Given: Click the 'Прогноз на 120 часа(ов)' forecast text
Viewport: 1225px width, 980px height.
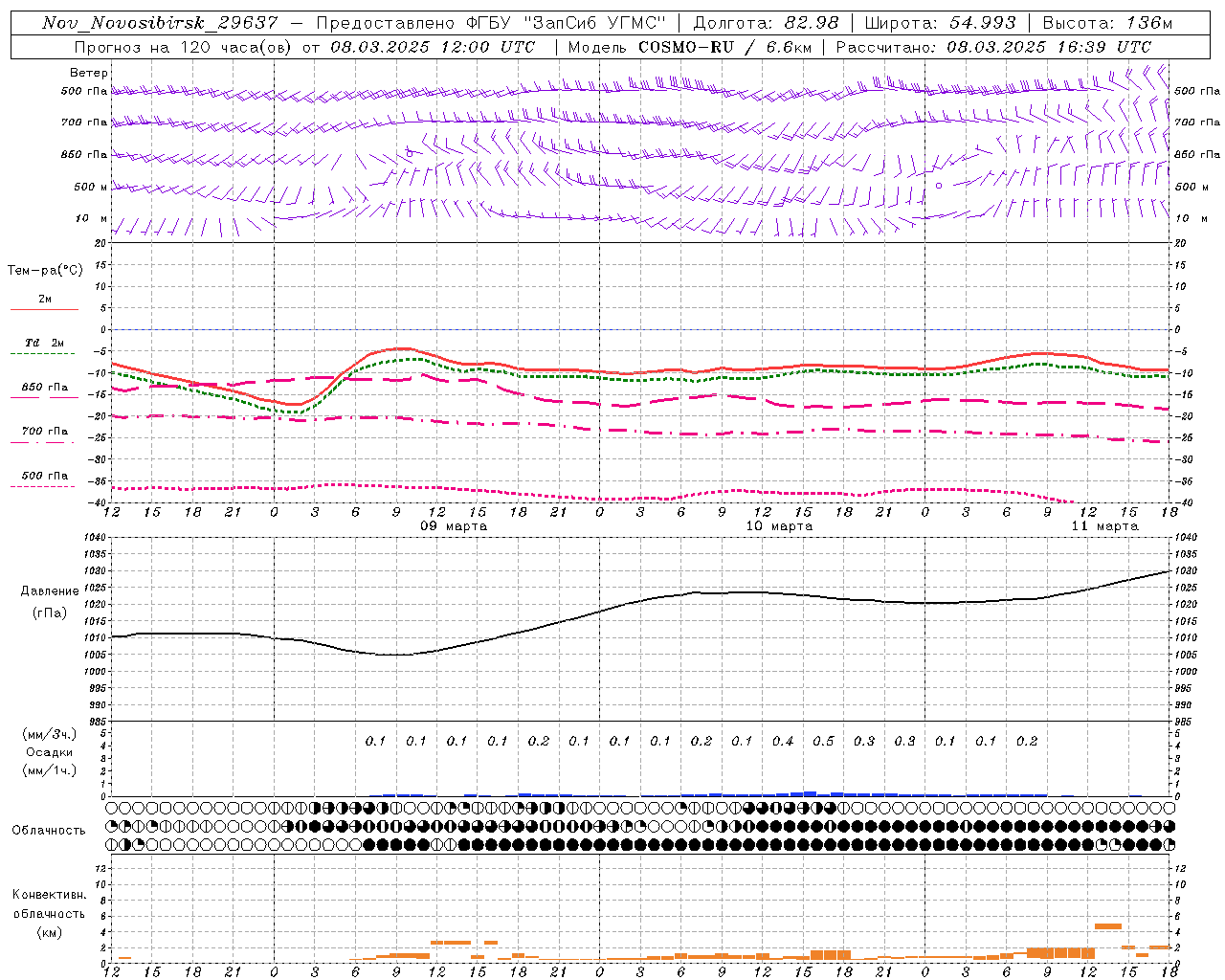Looking at the screenshot, I should (183, 47).
